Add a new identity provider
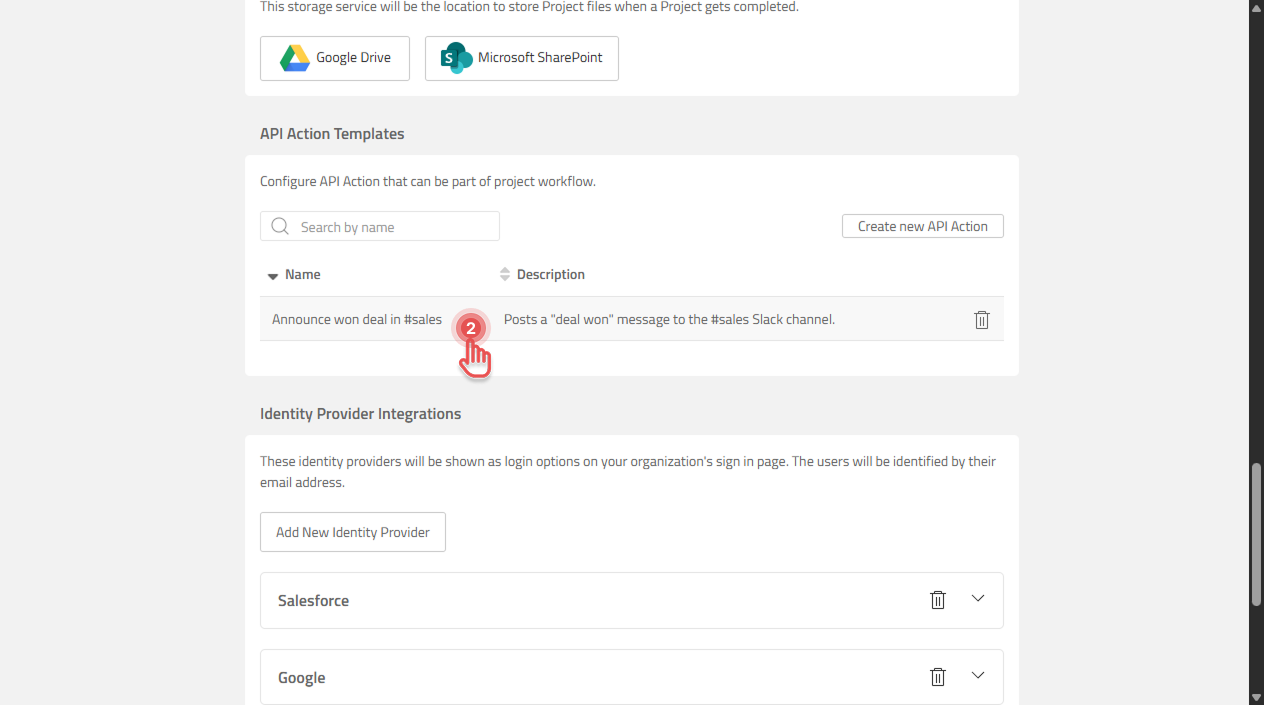 (353, 532)
